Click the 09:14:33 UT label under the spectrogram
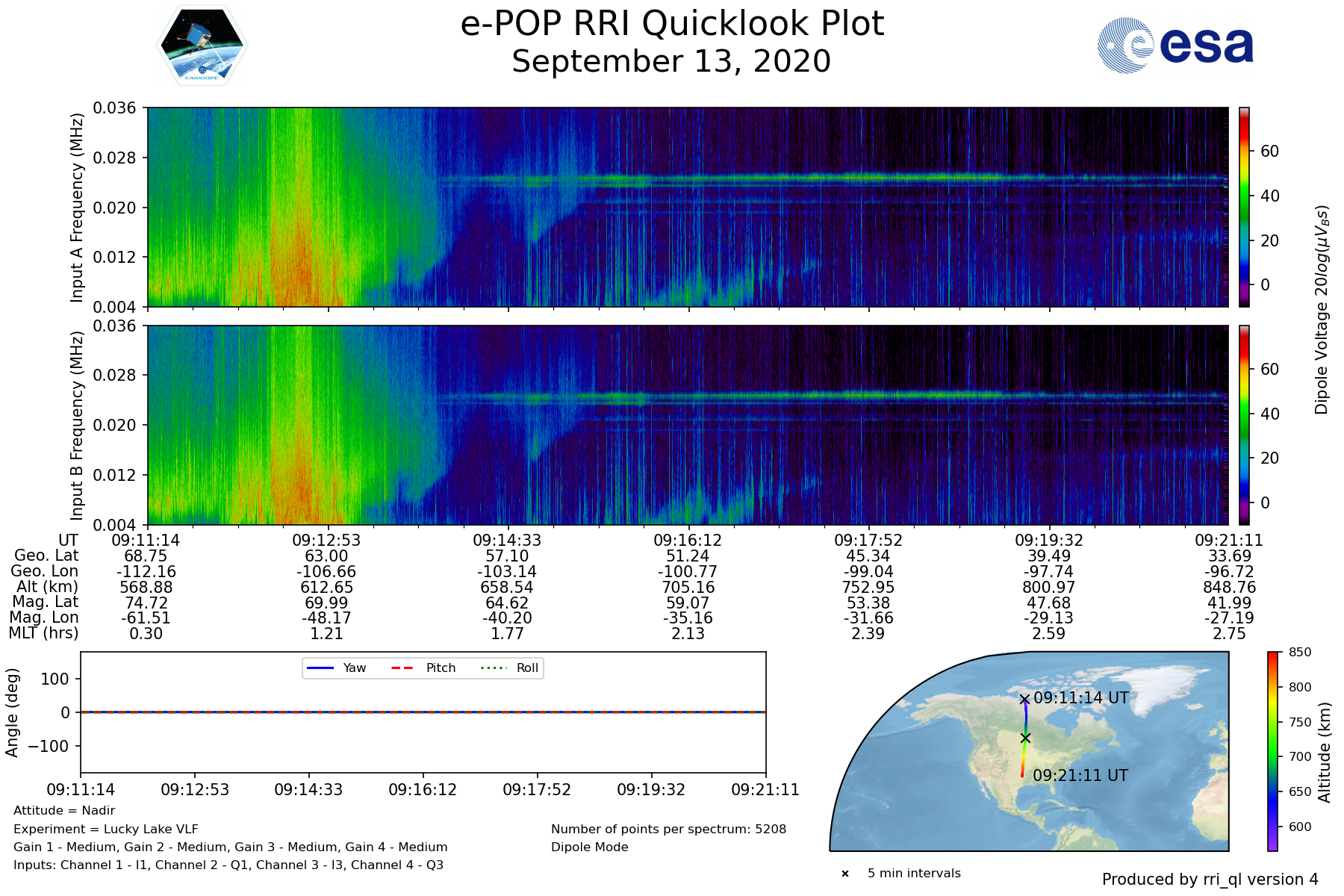The image size is (1344, 896). pos(507,541)
